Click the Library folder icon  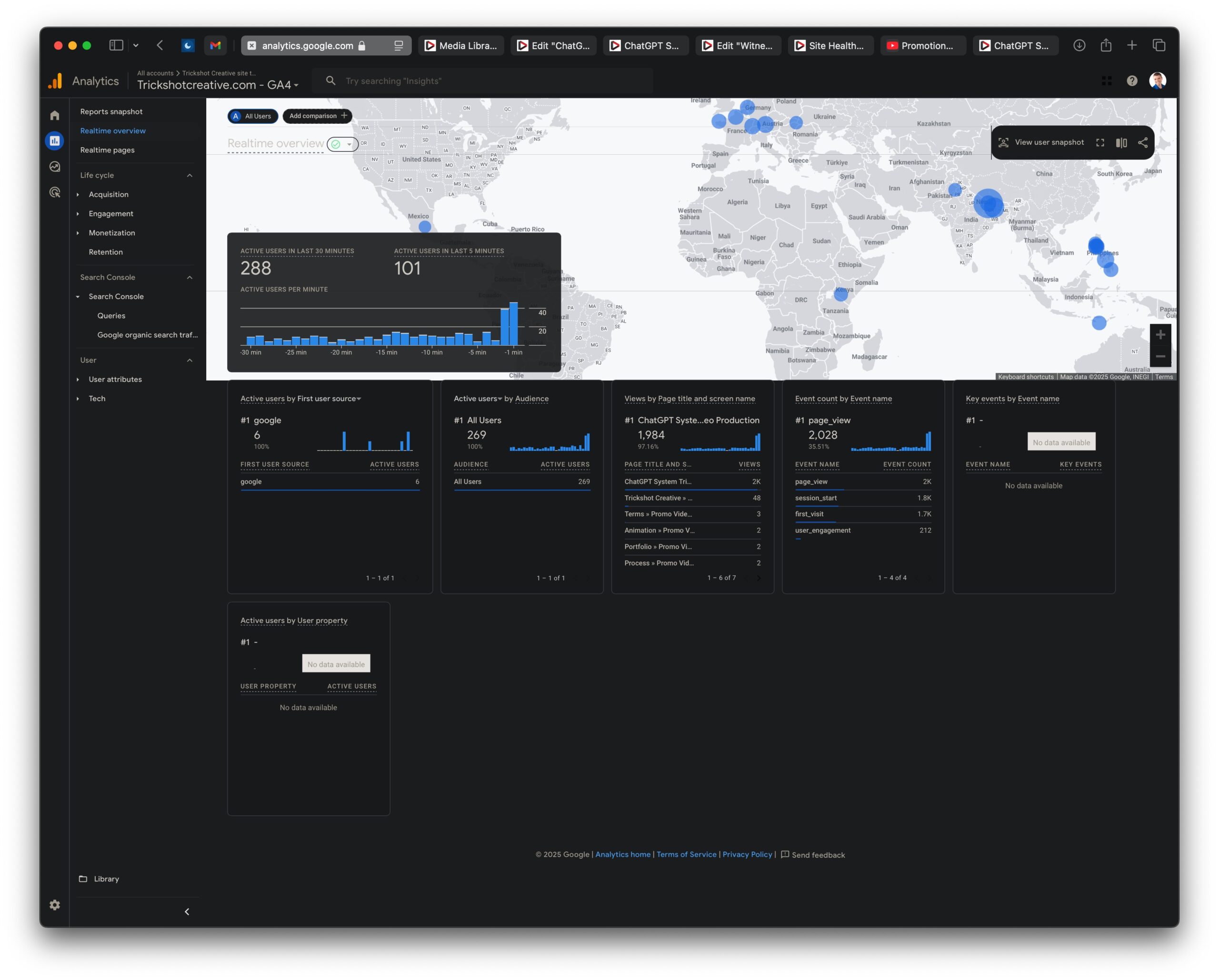tap(83, 879)
